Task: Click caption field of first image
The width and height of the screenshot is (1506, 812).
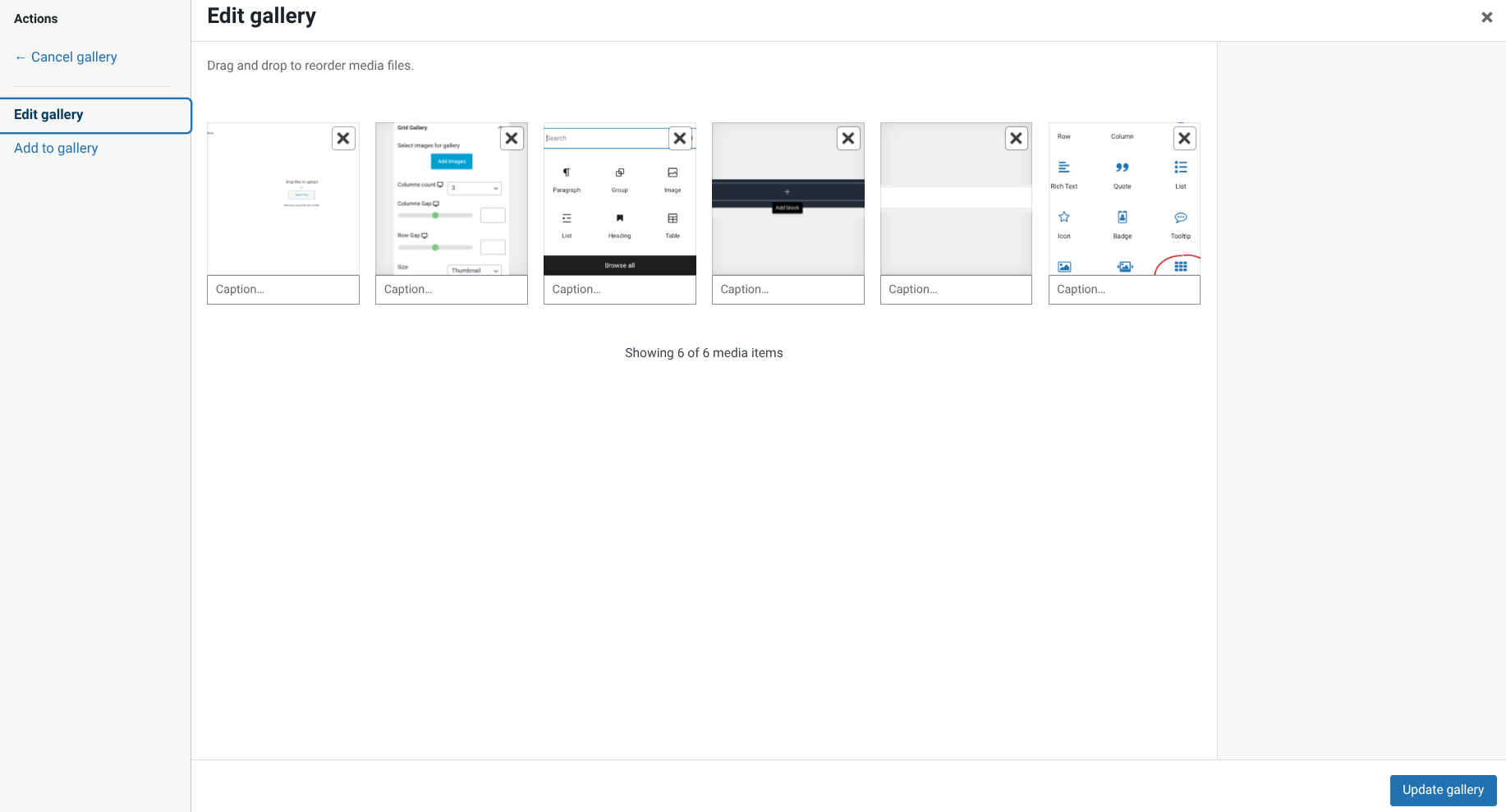Action: (x=283, y=290)
